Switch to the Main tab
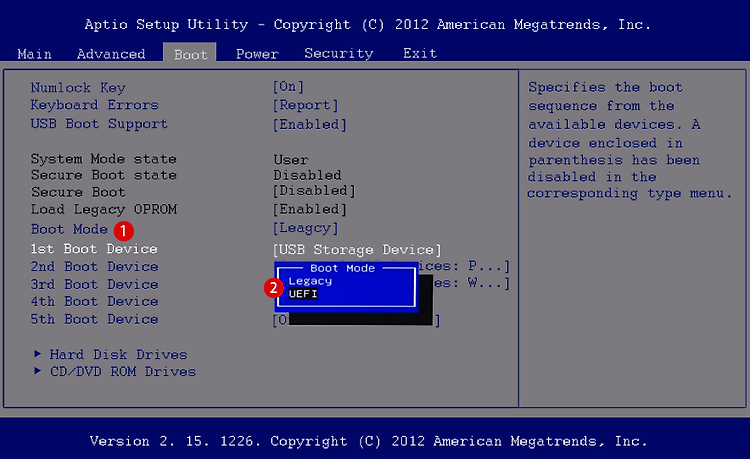The image size is (750, 459). 34,54
